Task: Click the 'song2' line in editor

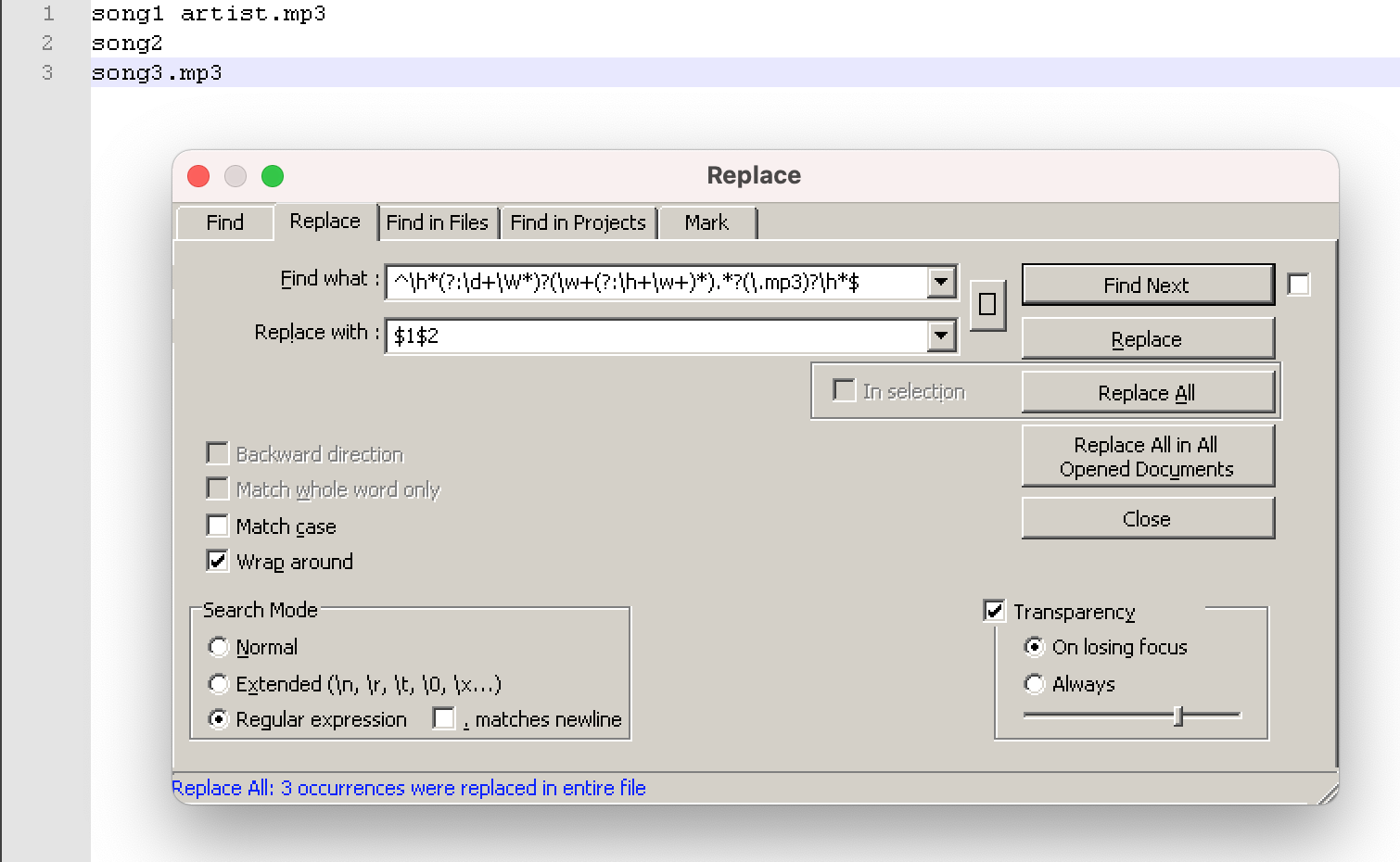Action: pyautogui.click(x=127, y=44)
